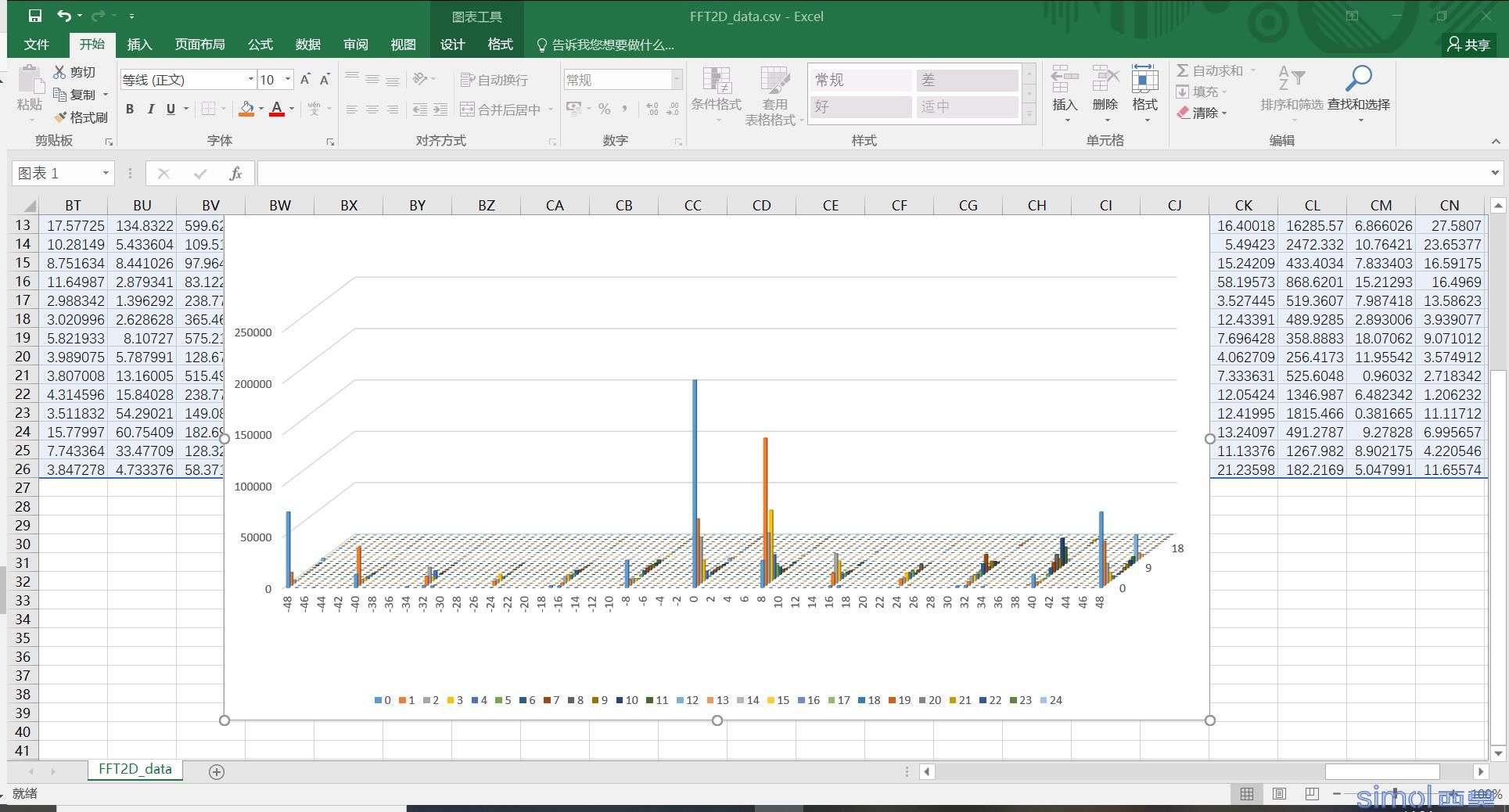
Task: Switch to the Page Layout tab
Action: [199, 45]
